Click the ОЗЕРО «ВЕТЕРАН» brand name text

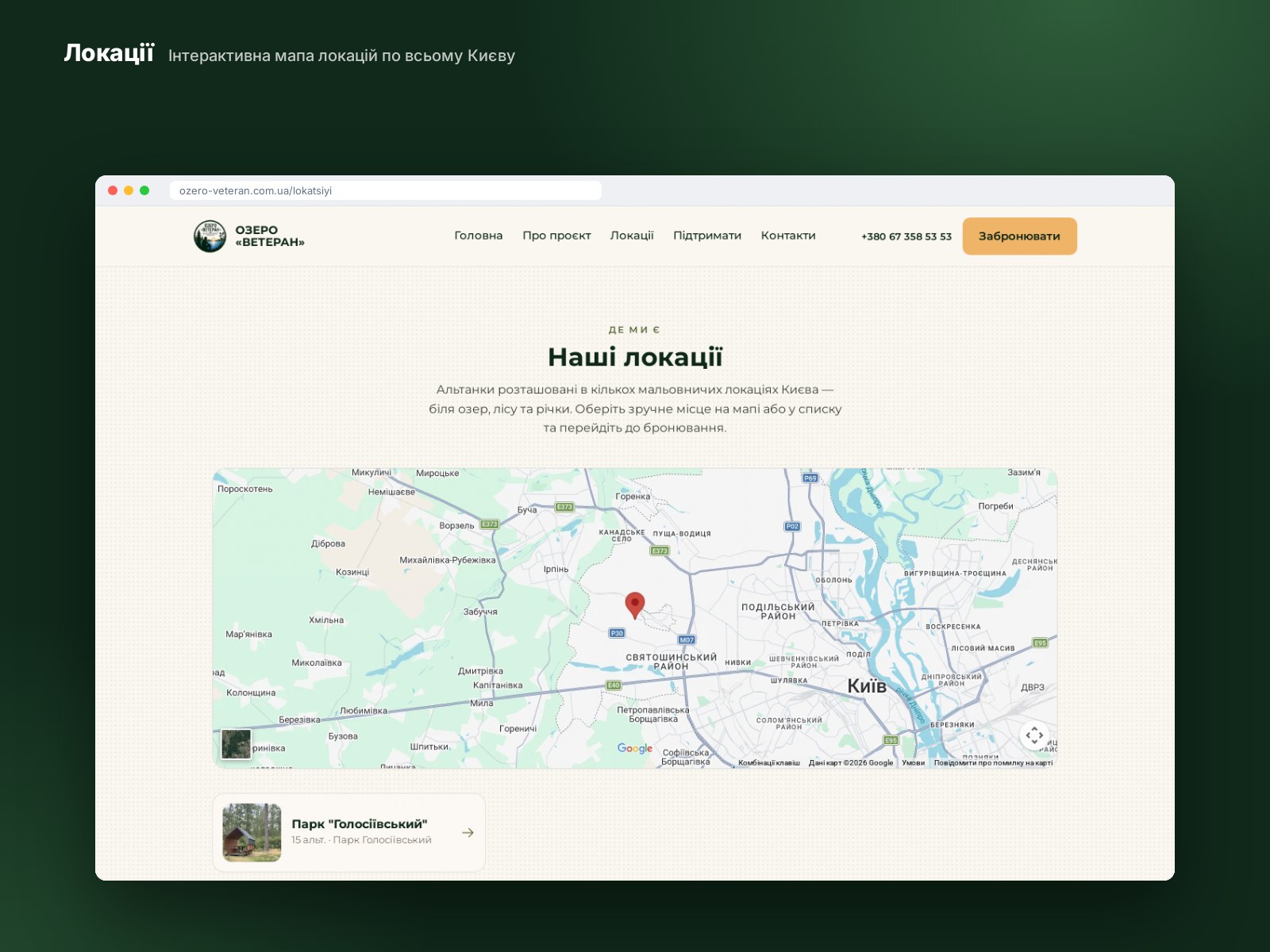click(x=270, y=236)
